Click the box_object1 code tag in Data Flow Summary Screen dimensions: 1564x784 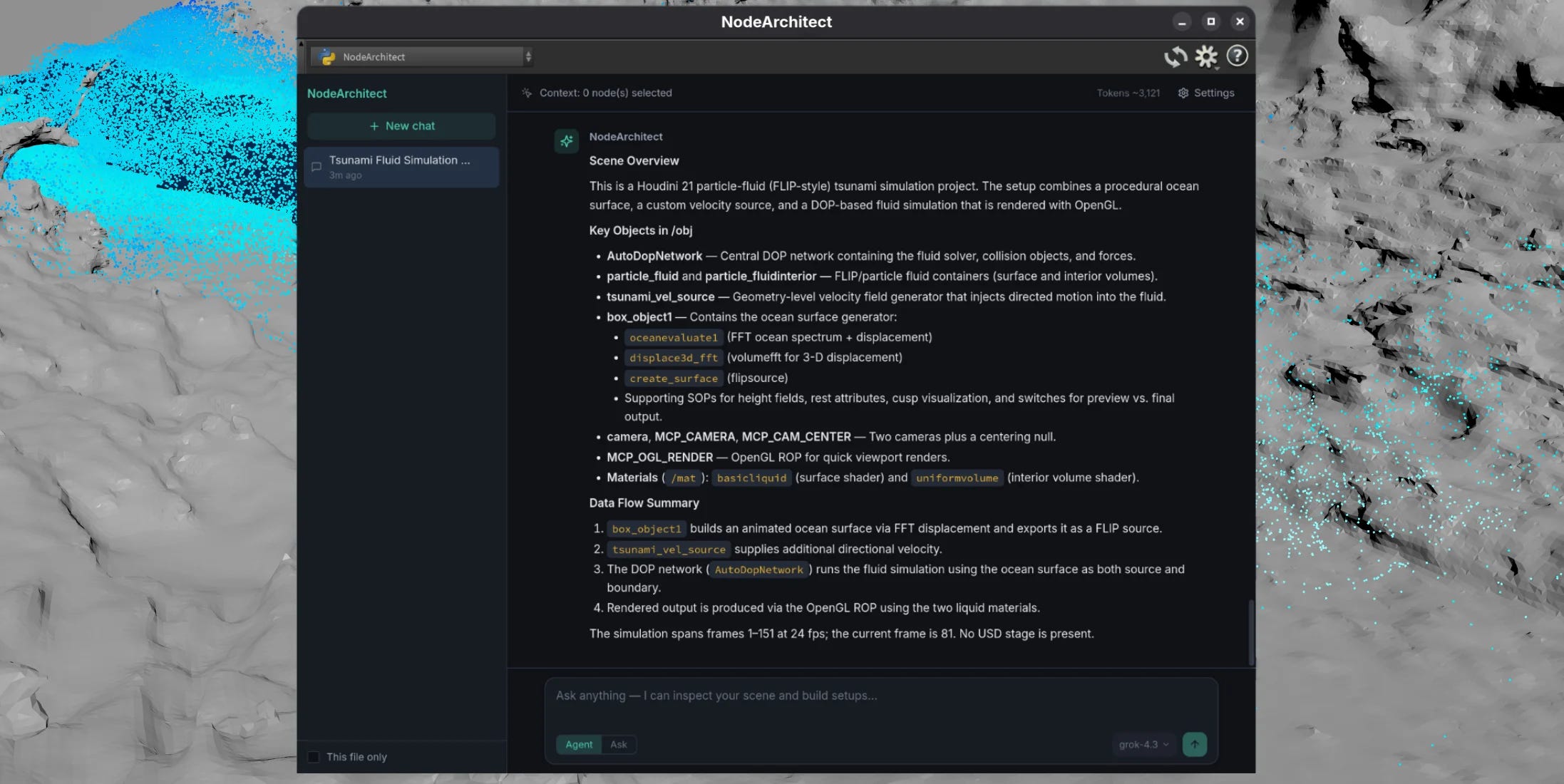point(647,529)
